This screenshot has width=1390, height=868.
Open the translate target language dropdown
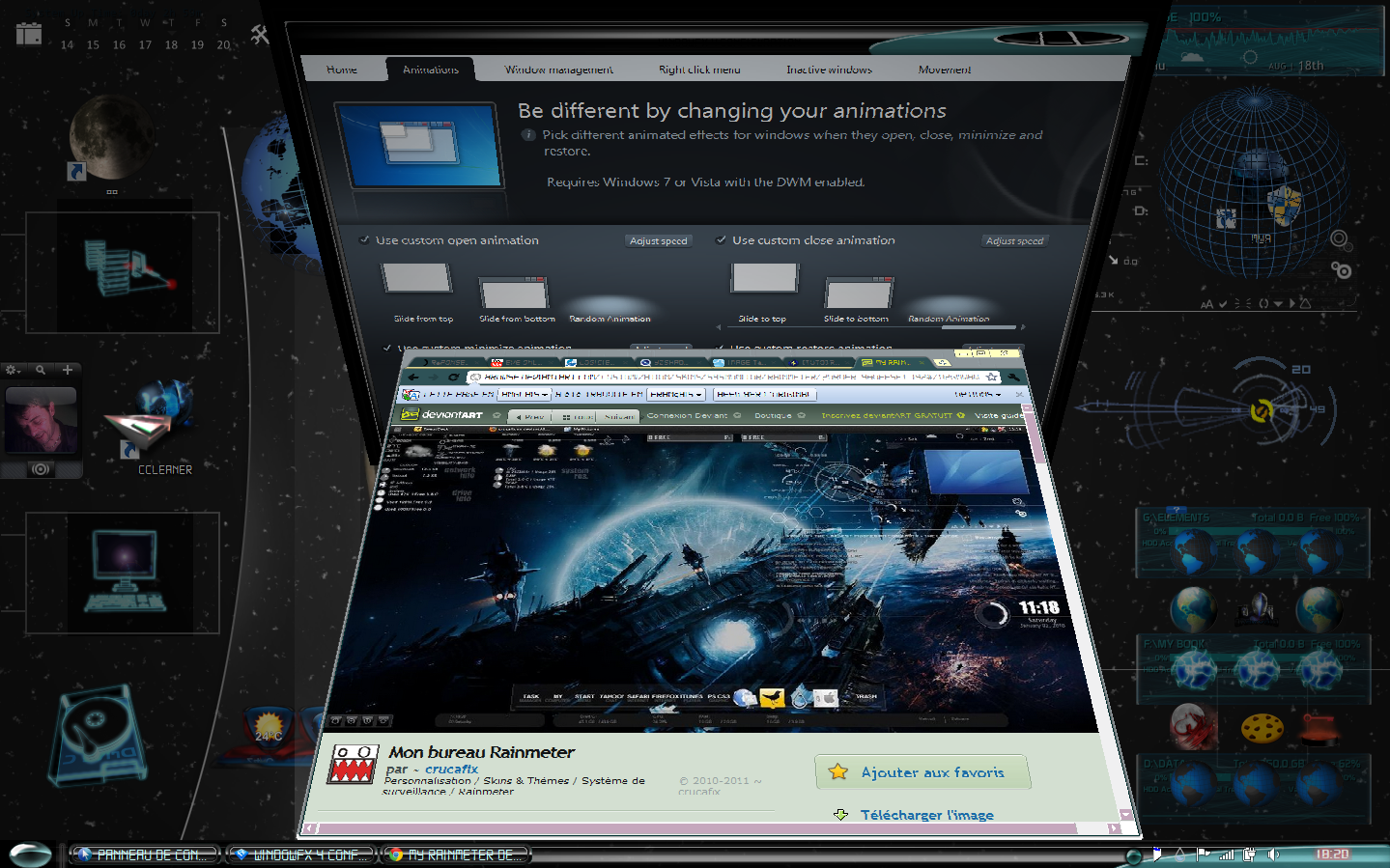click(675, 394)
